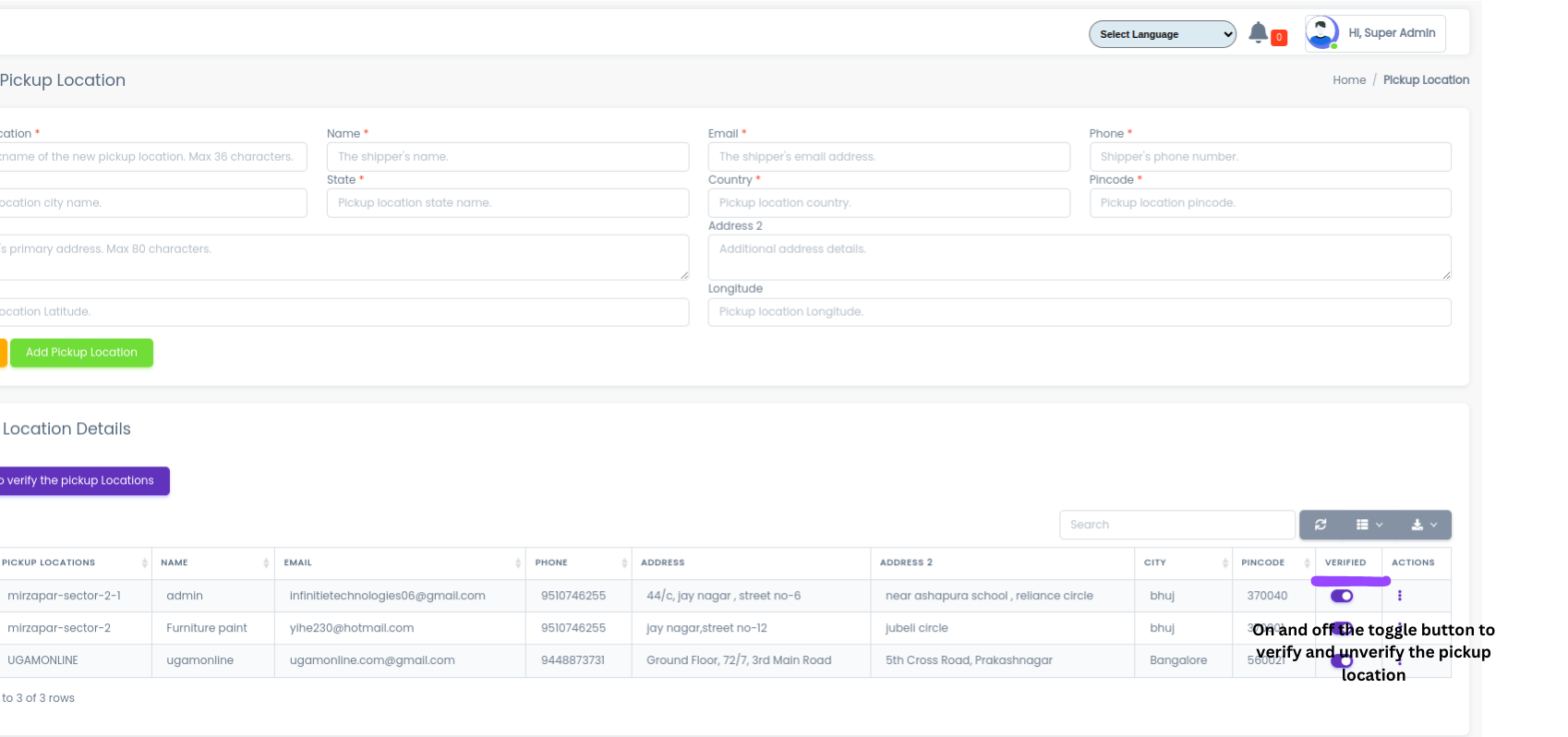Image resolution: width=1568 pixels, height=737 pixels.
Task: Go to Home breadcrumb link
Action: (1348, 80)
